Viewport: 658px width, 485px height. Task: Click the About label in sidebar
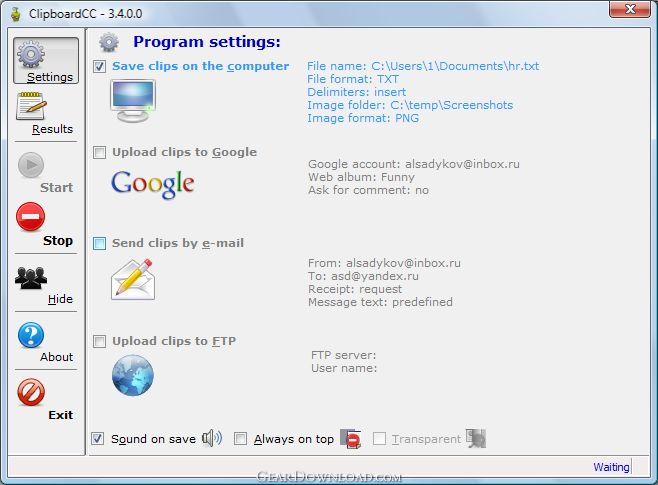click(x=57, y=357)
